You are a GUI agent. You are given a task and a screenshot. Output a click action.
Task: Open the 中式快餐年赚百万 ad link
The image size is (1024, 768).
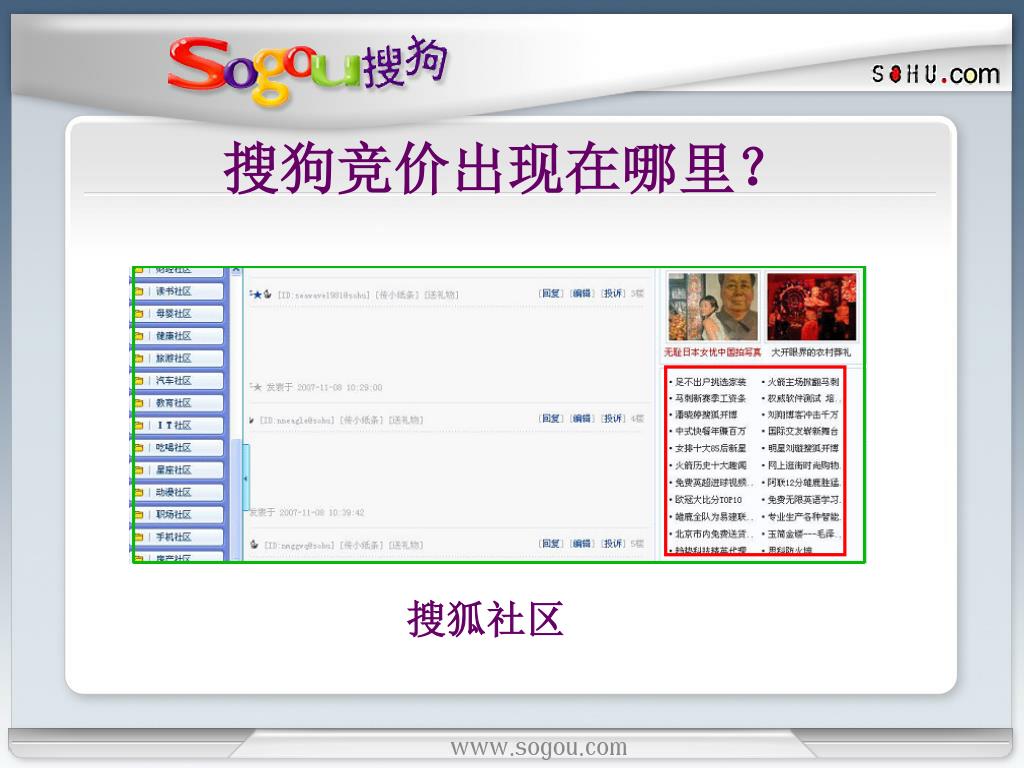coord(711,431)
